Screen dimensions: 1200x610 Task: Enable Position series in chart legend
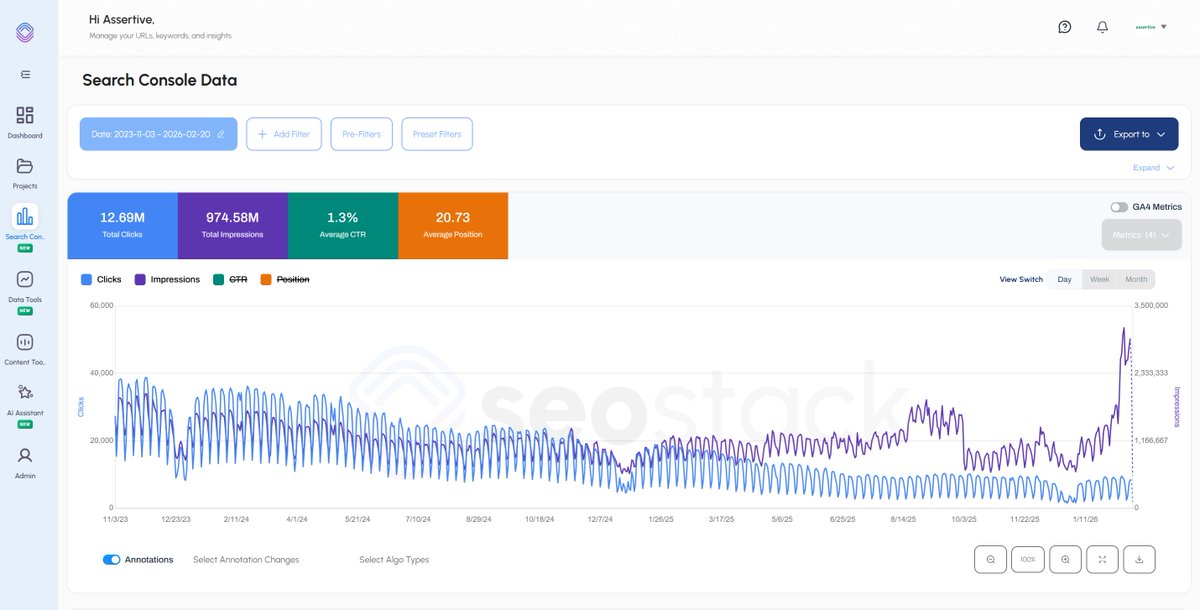pyautogui.click(x=285, y=280)
